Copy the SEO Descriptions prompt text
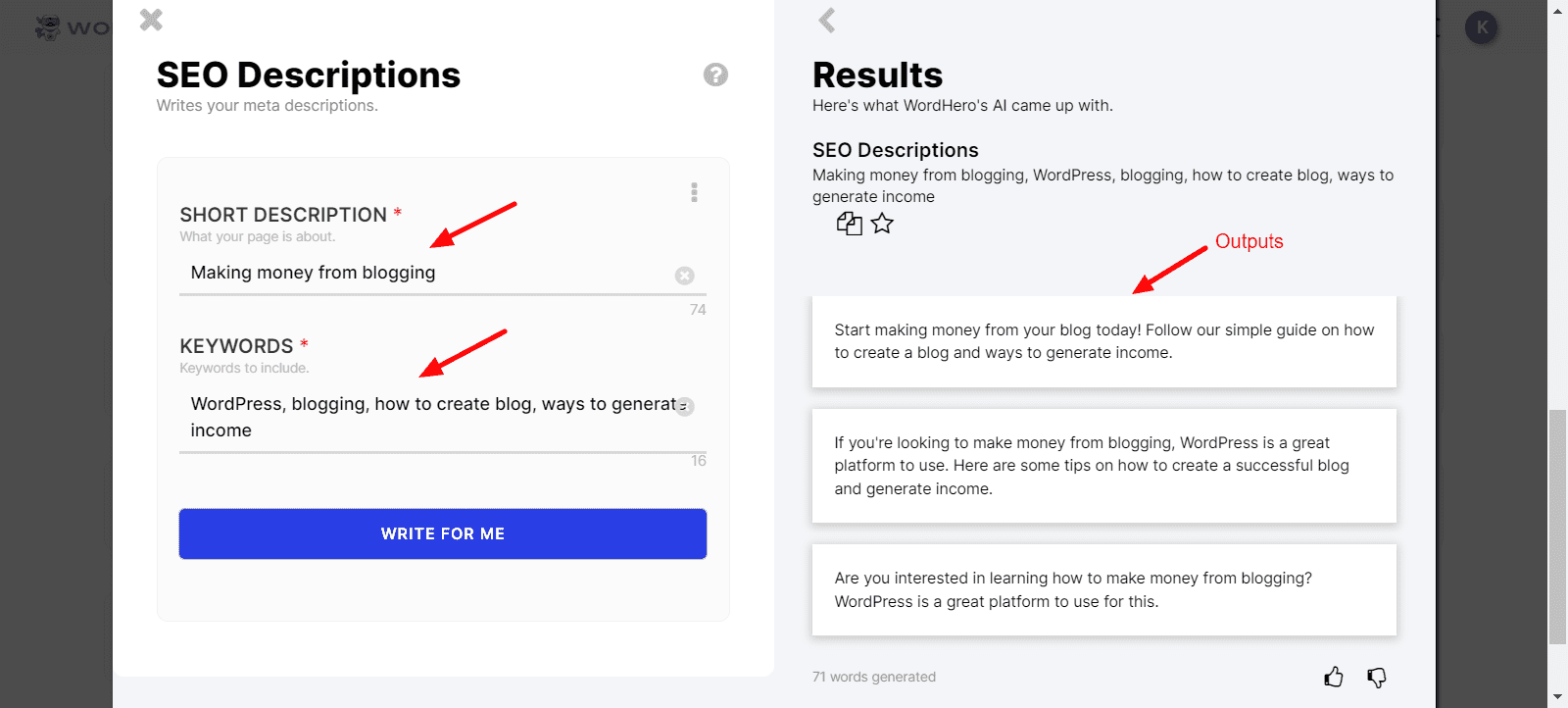The image size is (1568, 708). pos(849,224)
